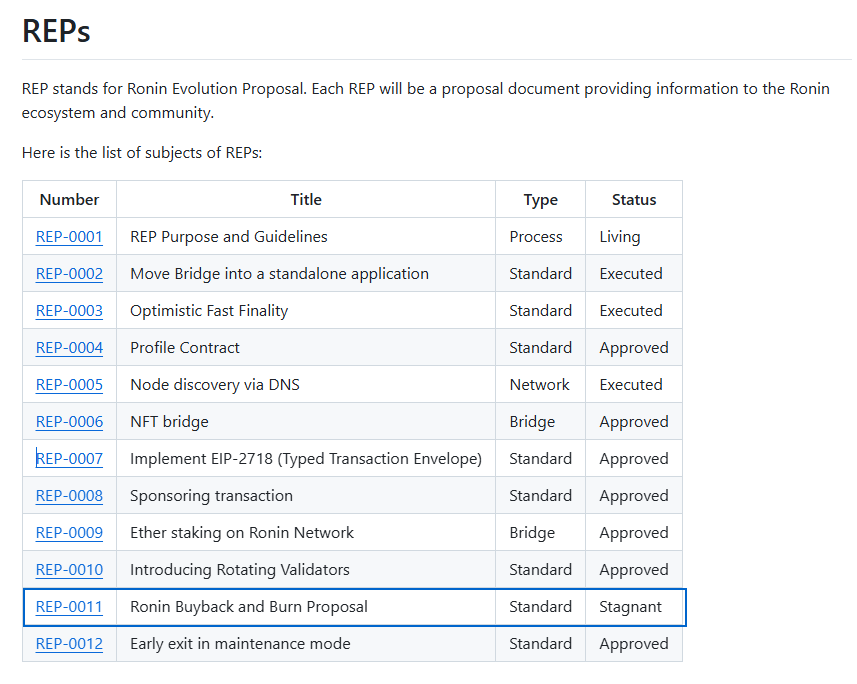Click 'Approved' status in REP-0012 row
Viewport: 857px width, 684px height.
(633, 644)
